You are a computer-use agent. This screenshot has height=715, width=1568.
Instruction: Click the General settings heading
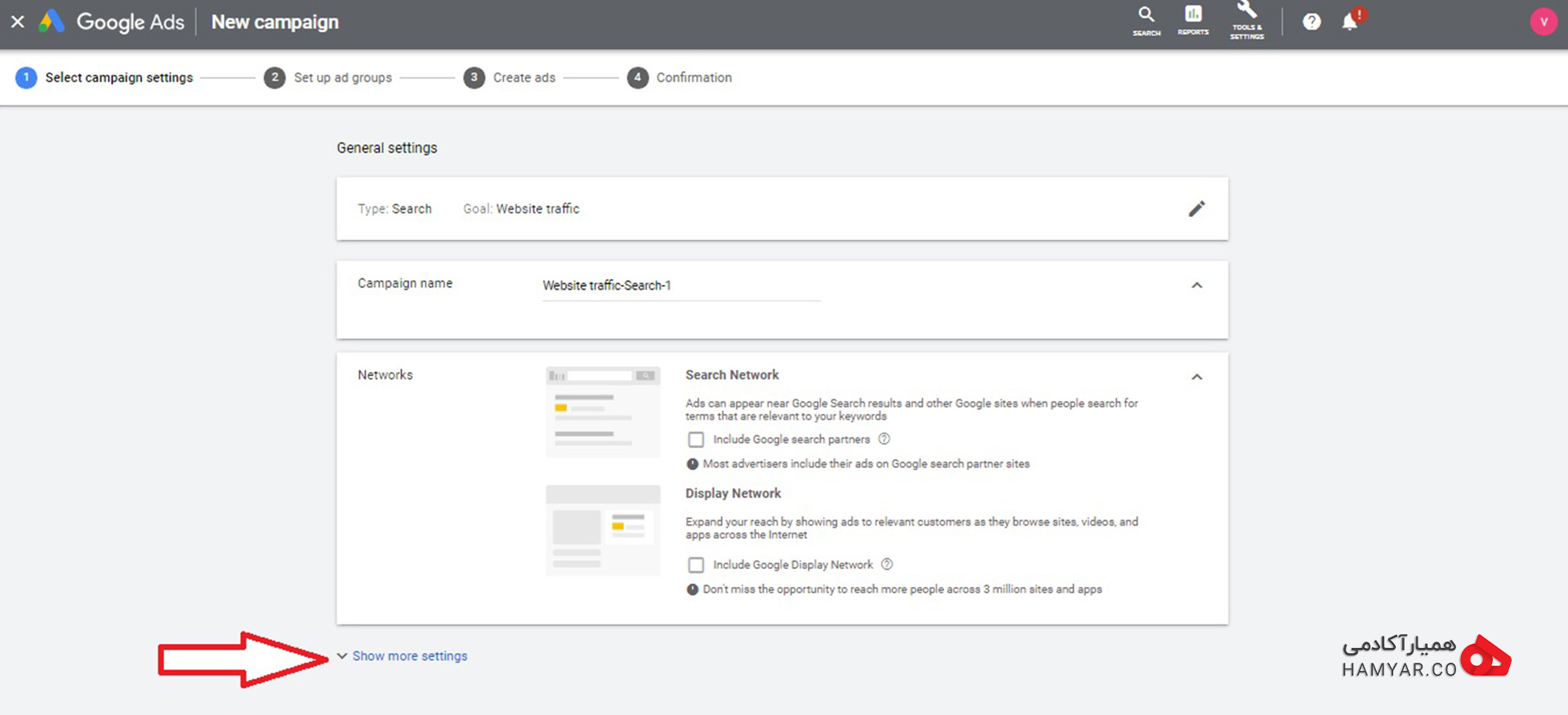point(387,148)
